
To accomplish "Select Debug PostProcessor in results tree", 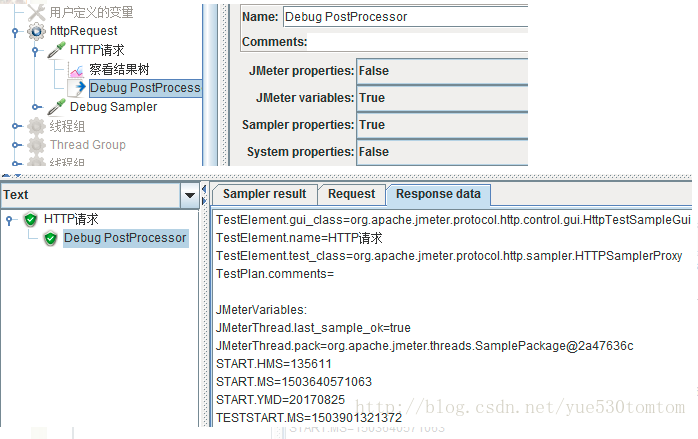I will 125,238.
